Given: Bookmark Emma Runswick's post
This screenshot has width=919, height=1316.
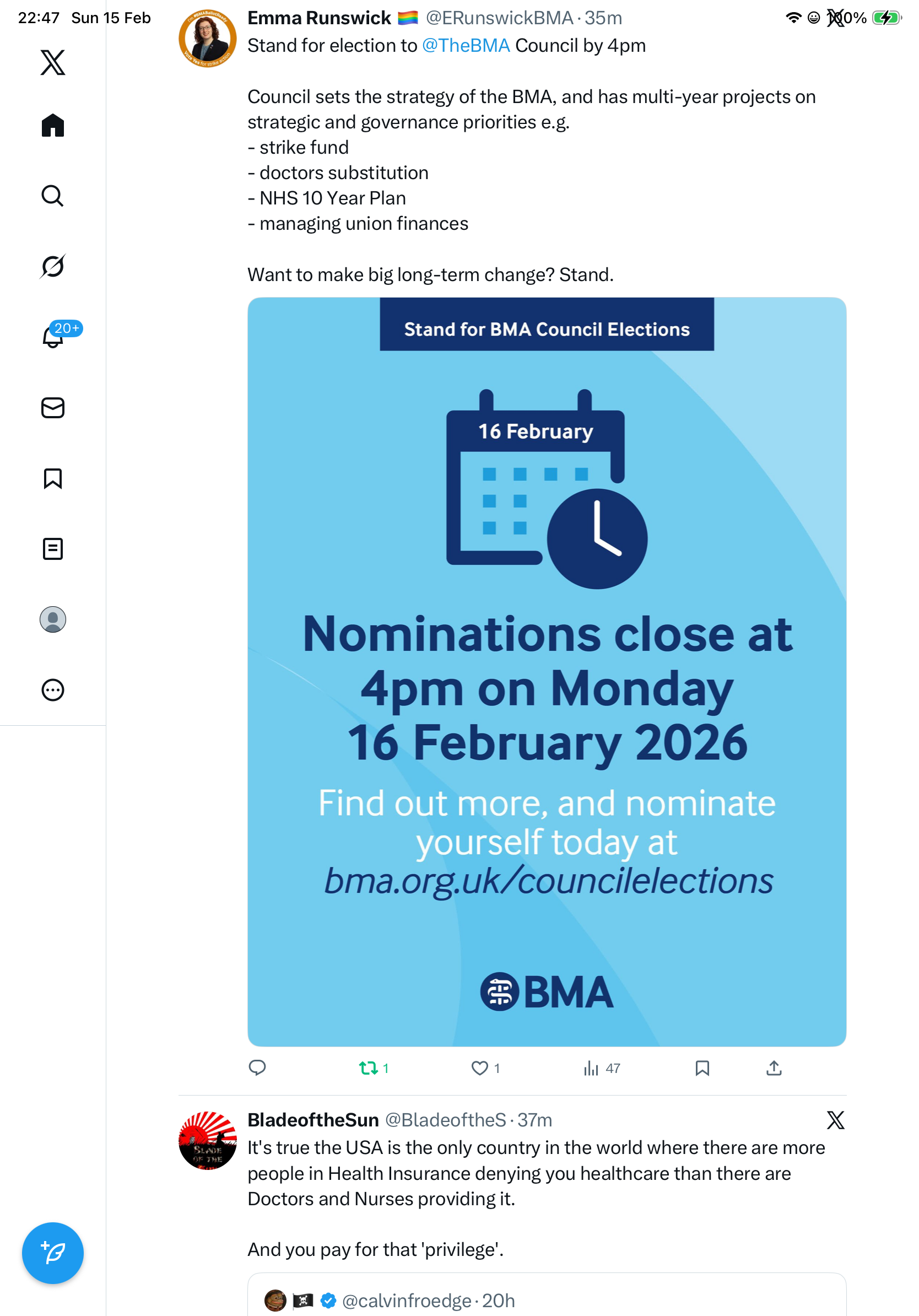Looking at the screenshot, I should [x=702, y=1068].
